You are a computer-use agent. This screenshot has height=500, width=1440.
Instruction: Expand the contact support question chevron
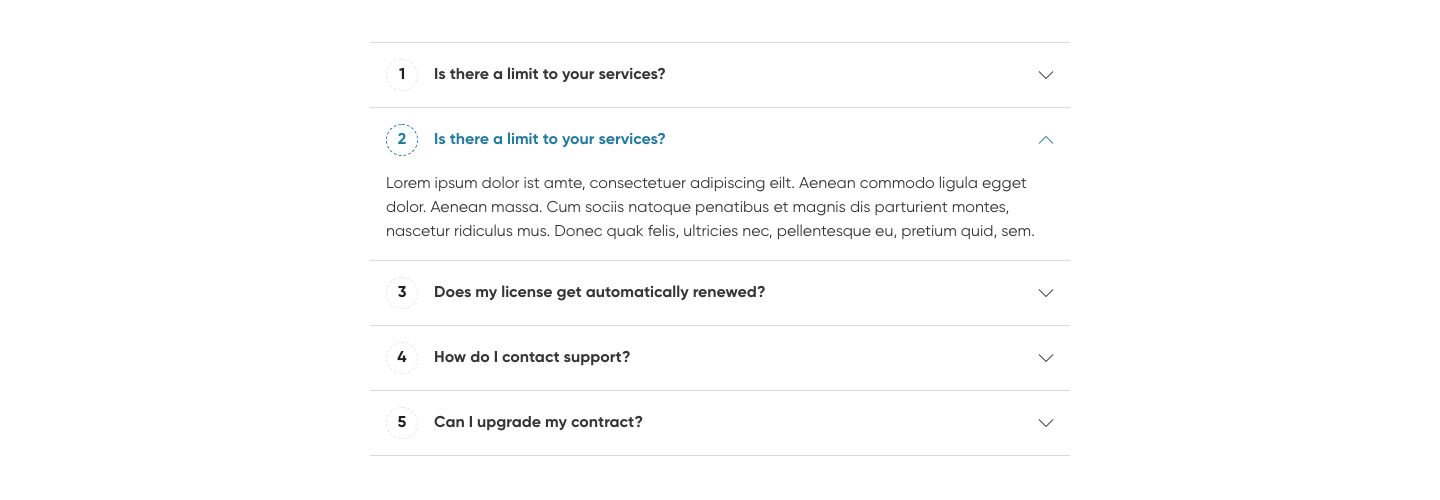pyautogui.click(x=1046, y=358)
